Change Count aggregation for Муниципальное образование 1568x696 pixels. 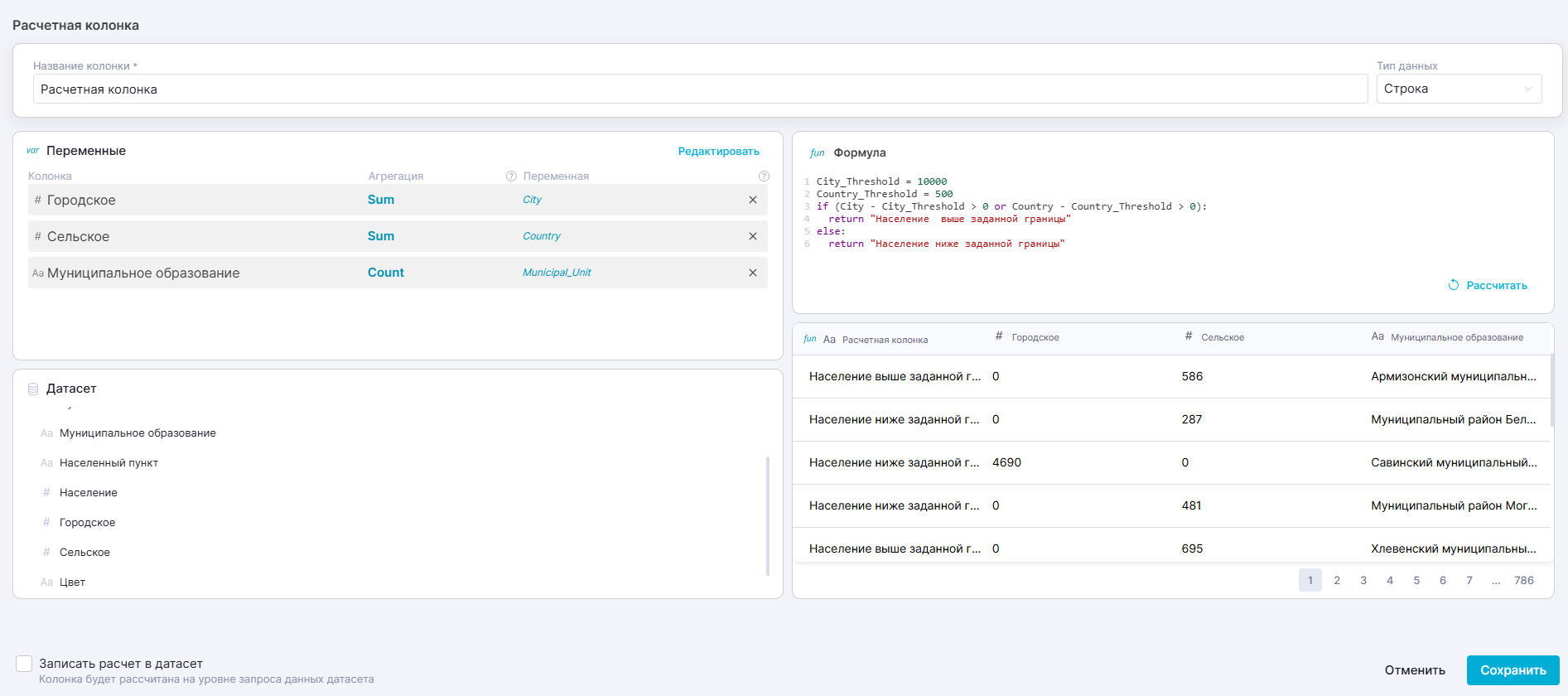[x=385, y=273]
